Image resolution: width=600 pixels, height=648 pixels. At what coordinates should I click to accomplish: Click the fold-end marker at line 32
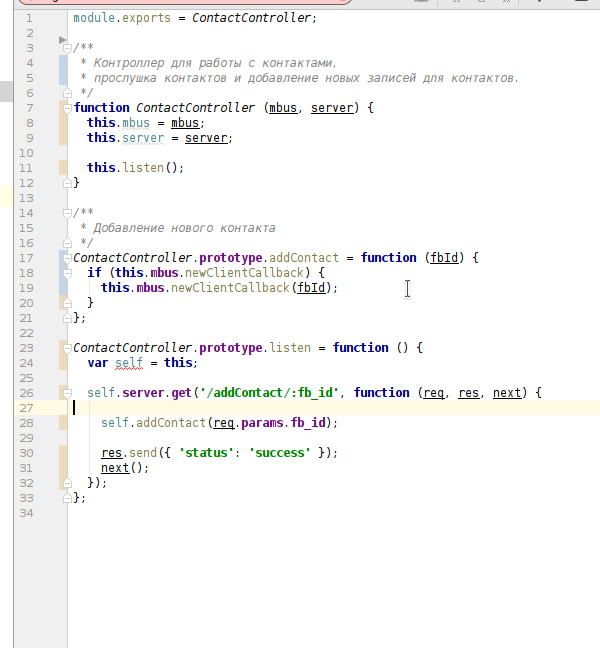click(x=67, y=483)
